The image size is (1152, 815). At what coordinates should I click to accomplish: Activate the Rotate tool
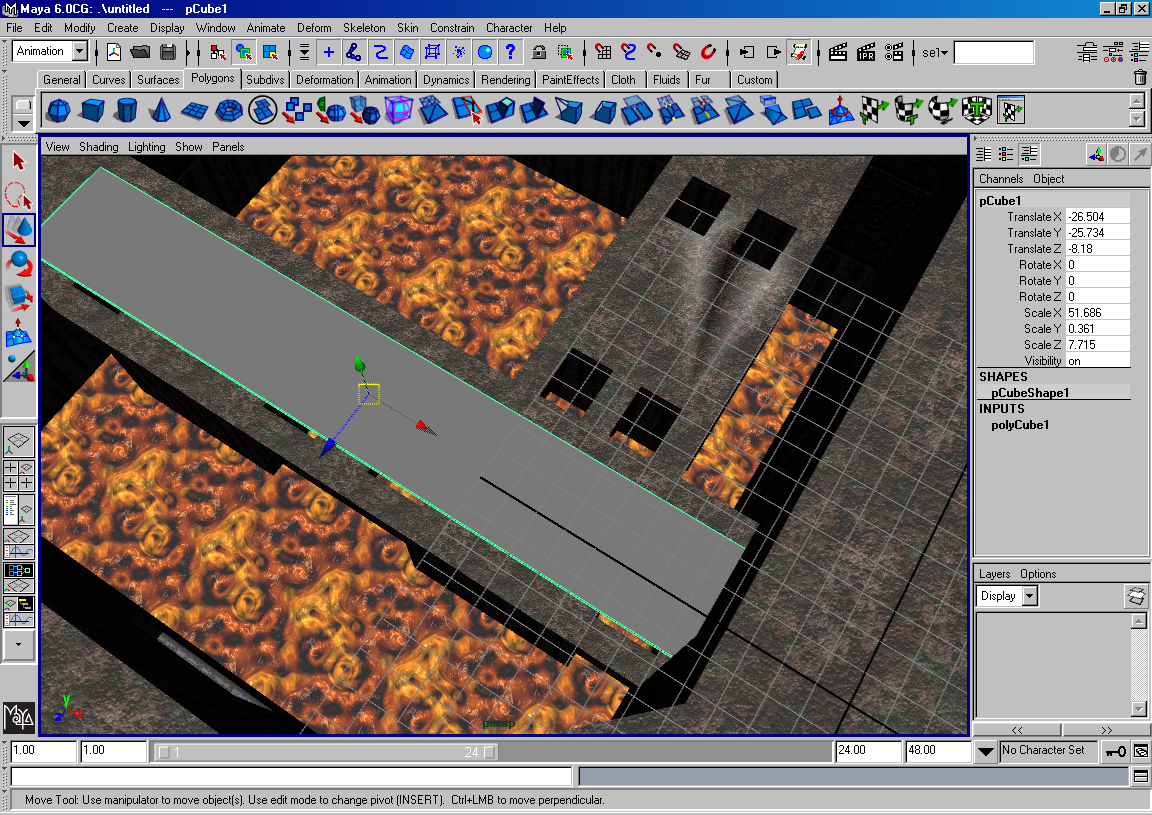click(x=19, y=264)
